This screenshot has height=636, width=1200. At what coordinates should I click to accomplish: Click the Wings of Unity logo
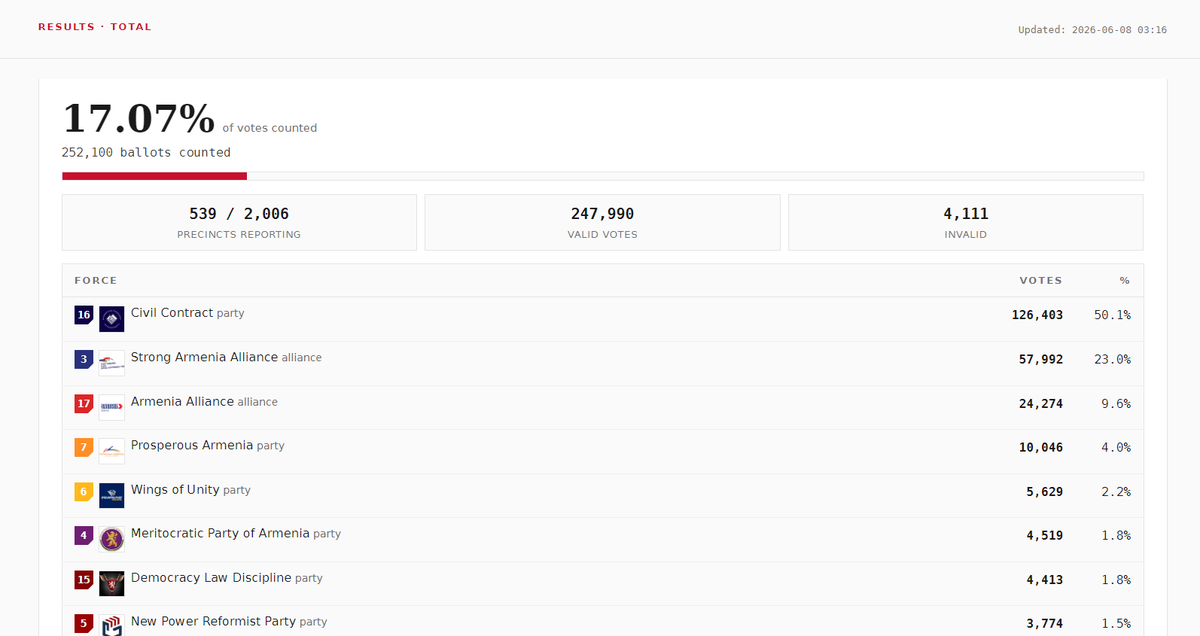(112, 495)
